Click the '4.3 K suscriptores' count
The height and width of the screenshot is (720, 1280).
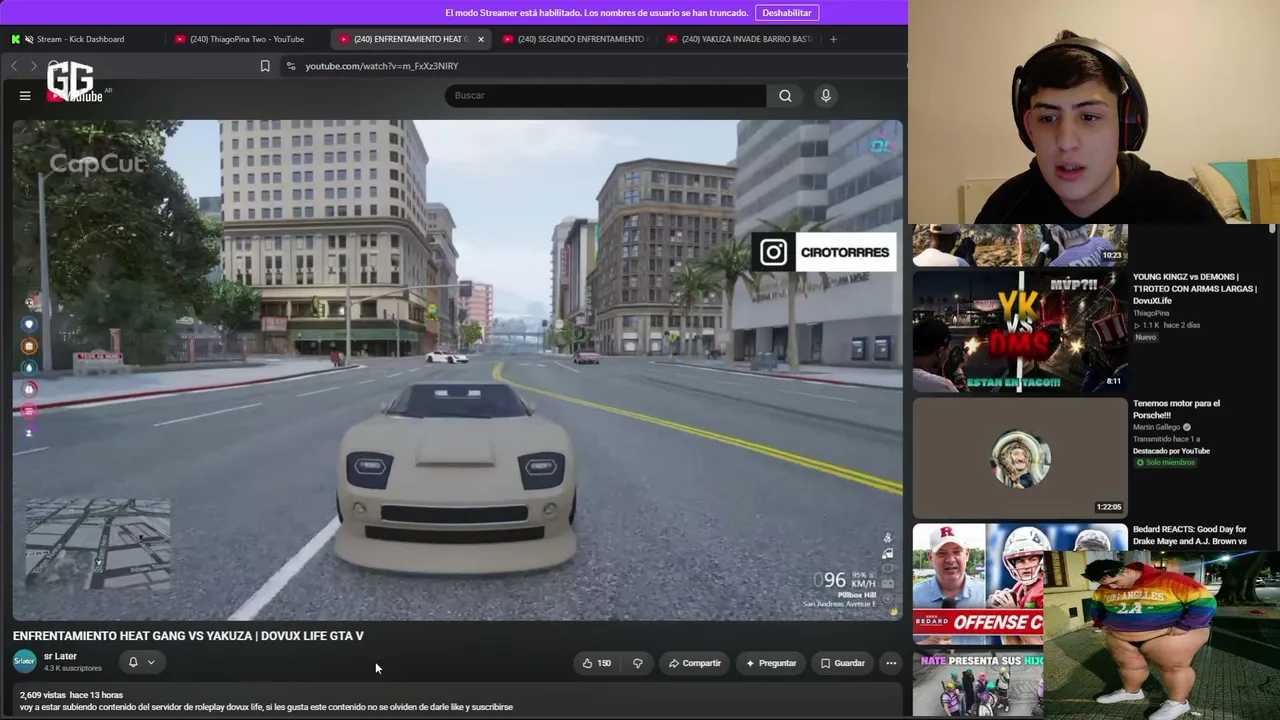pos(73,668)
